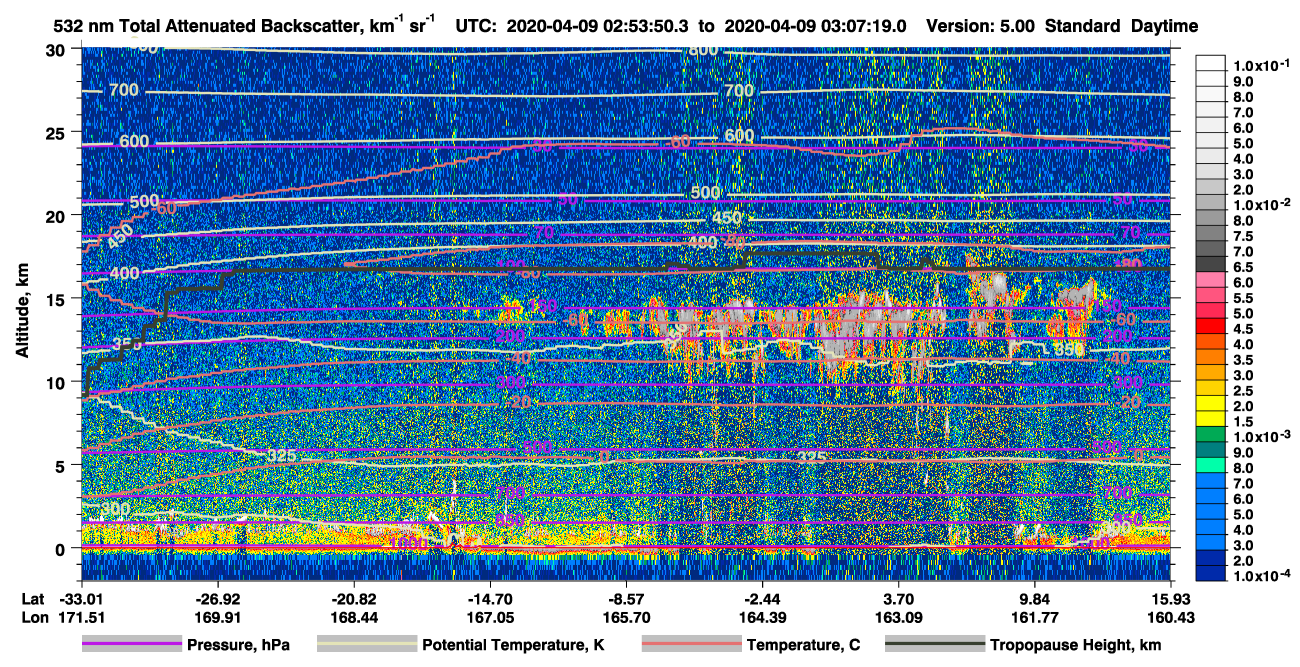
Task: Select the start time 2020-04-09 02:53:50.3
Action: point(599,27)
